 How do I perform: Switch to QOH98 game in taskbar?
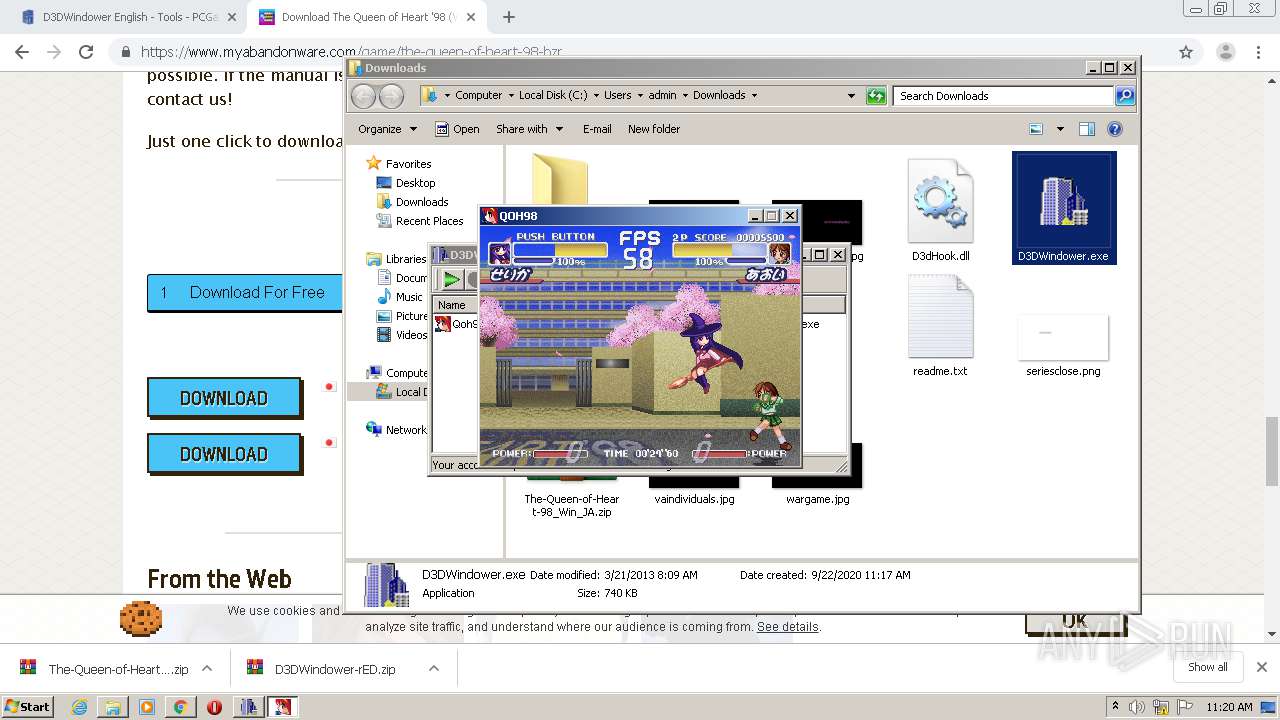[283, 707]
